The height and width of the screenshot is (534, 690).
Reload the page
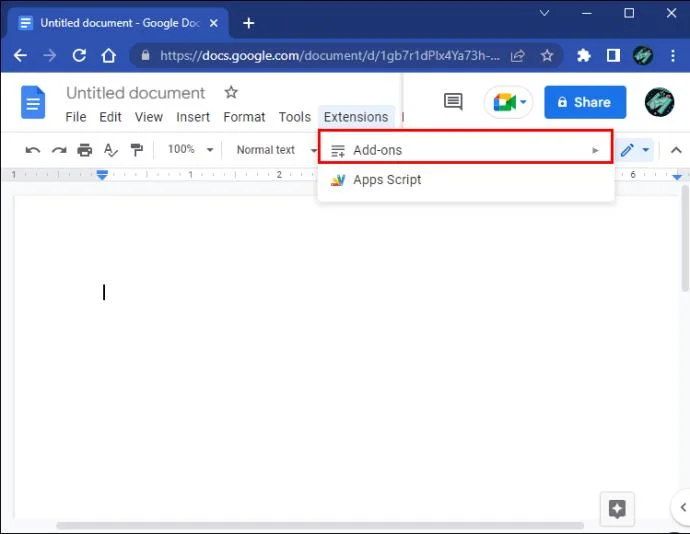(79, 55)
